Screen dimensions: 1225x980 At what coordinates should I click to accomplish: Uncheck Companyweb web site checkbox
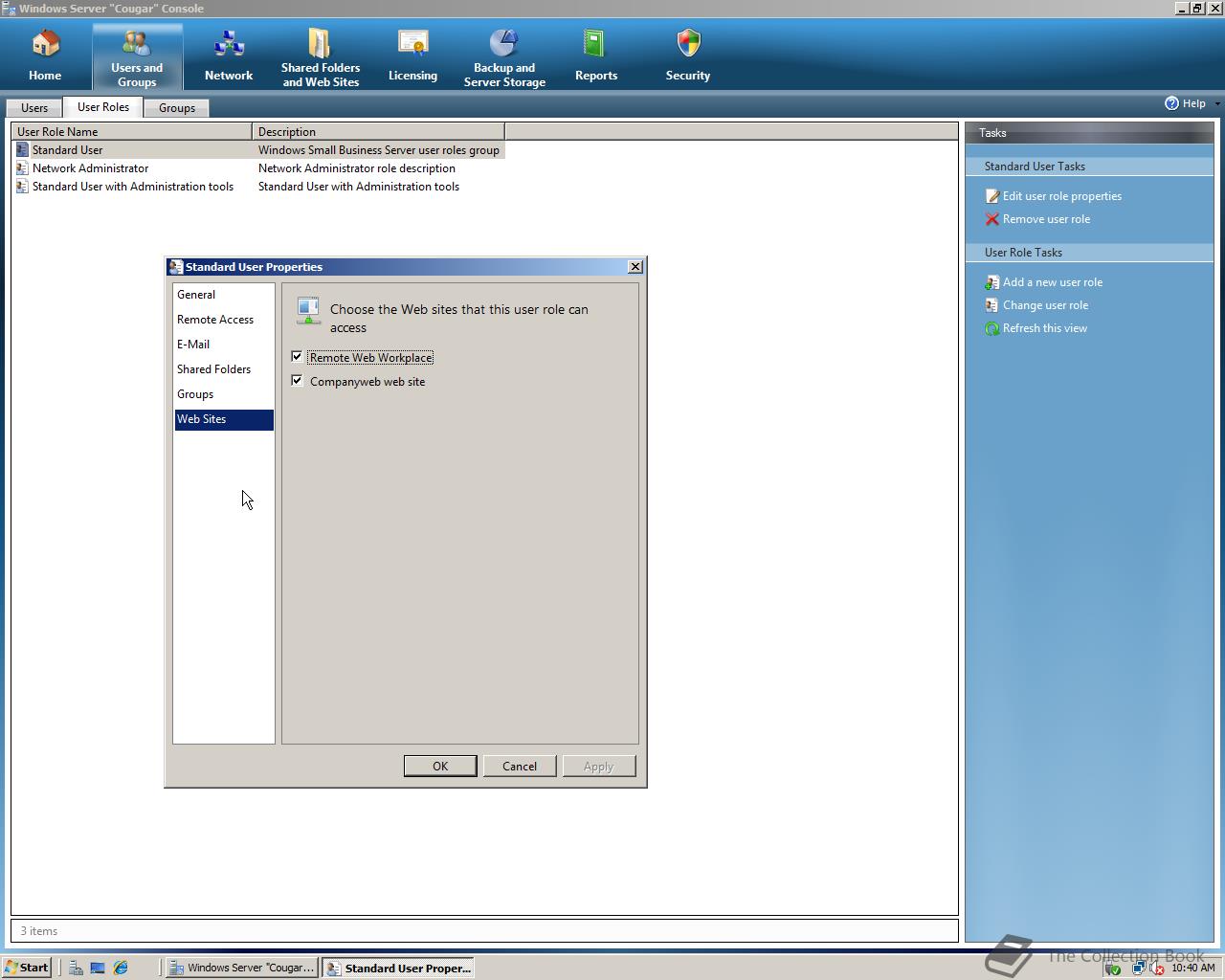[x=297, y=381]
